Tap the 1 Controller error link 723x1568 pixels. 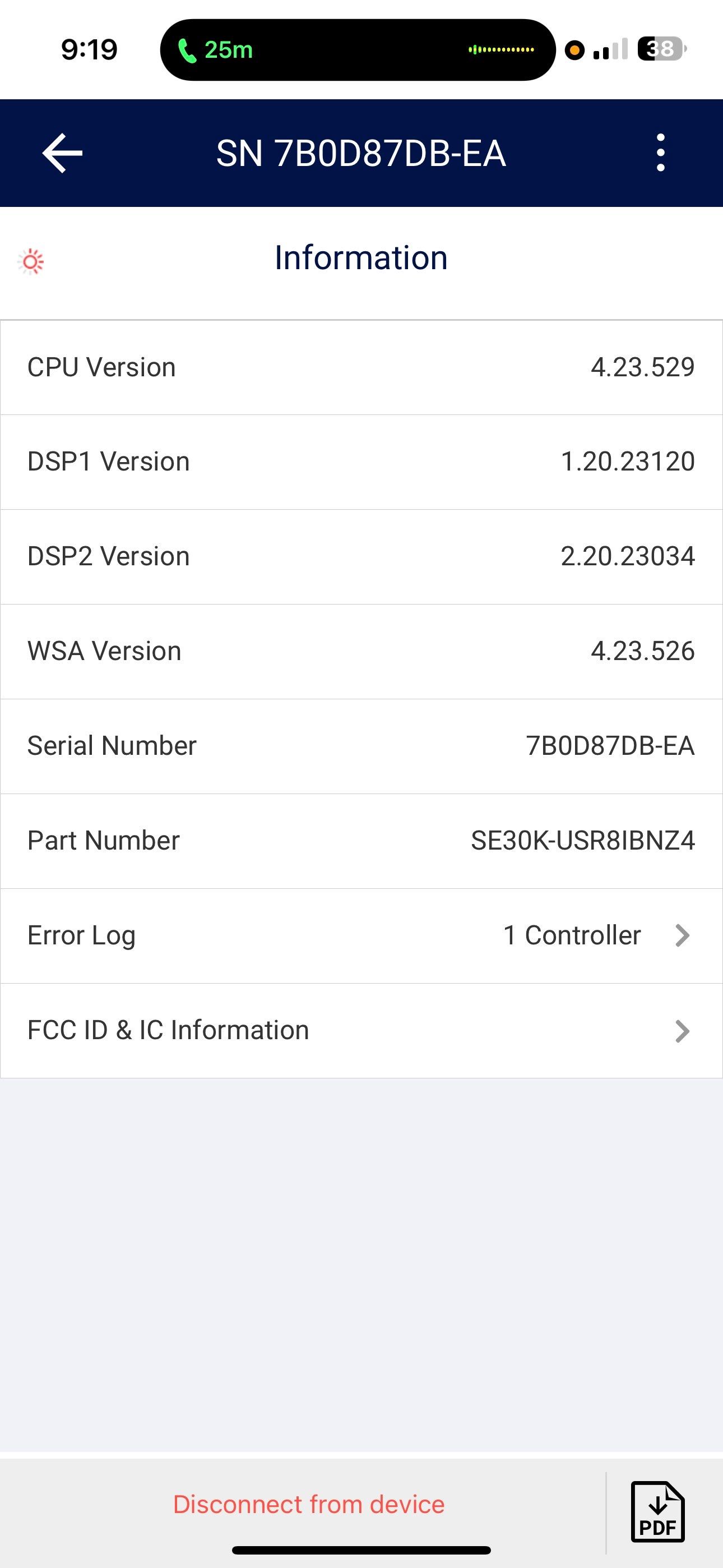point(572,935)
